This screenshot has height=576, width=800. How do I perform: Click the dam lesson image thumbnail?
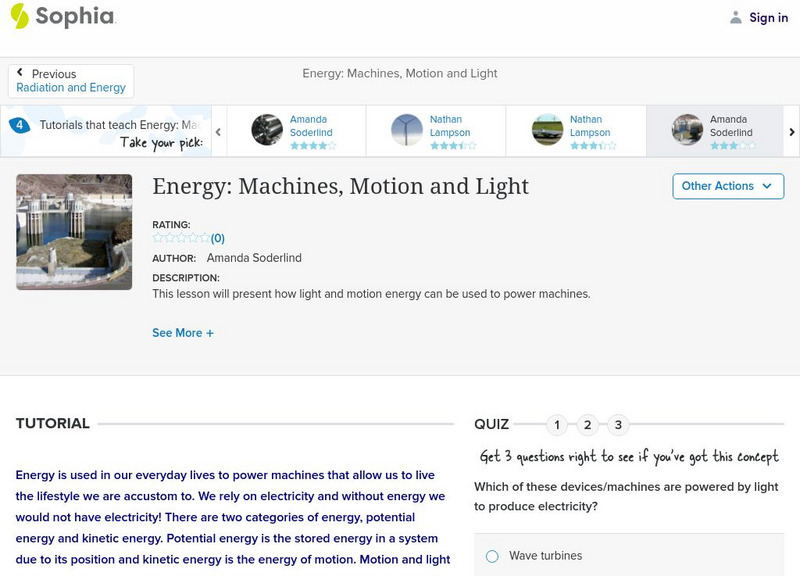point(74,232)
